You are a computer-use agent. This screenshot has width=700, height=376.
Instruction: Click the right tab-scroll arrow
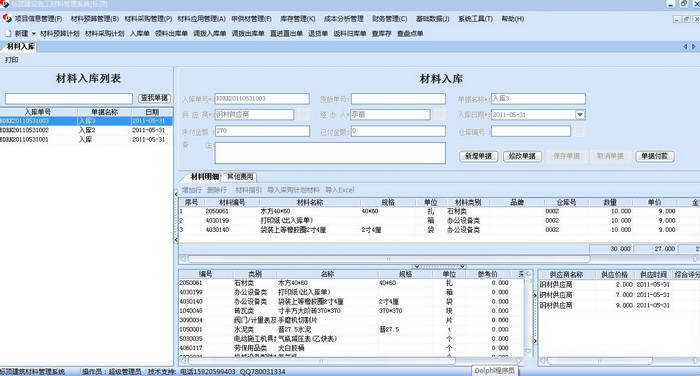(x=693, y=46)
